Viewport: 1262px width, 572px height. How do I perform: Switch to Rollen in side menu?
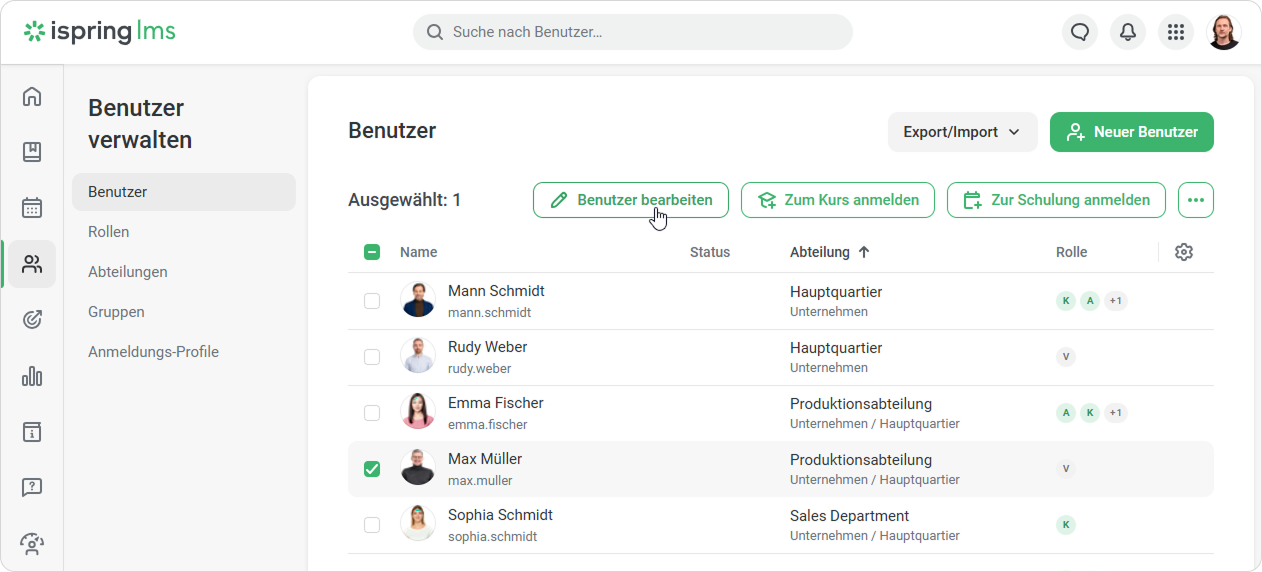[109, 232]
